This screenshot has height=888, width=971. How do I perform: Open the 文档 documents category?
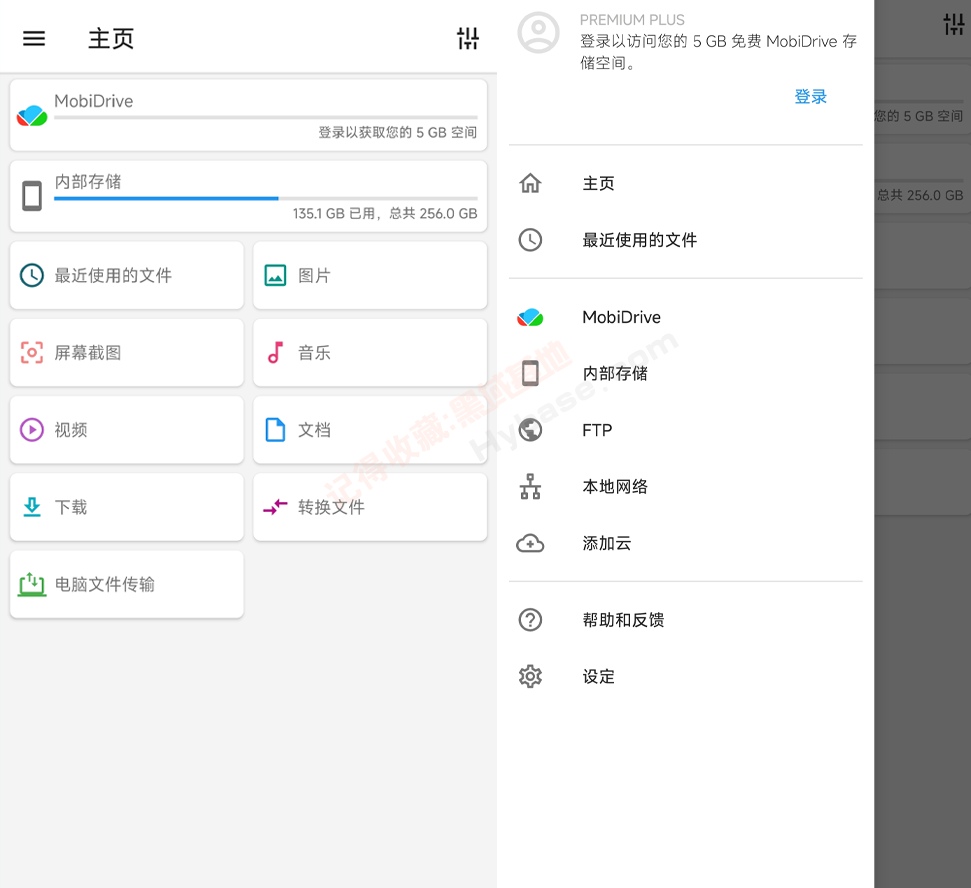370,430
